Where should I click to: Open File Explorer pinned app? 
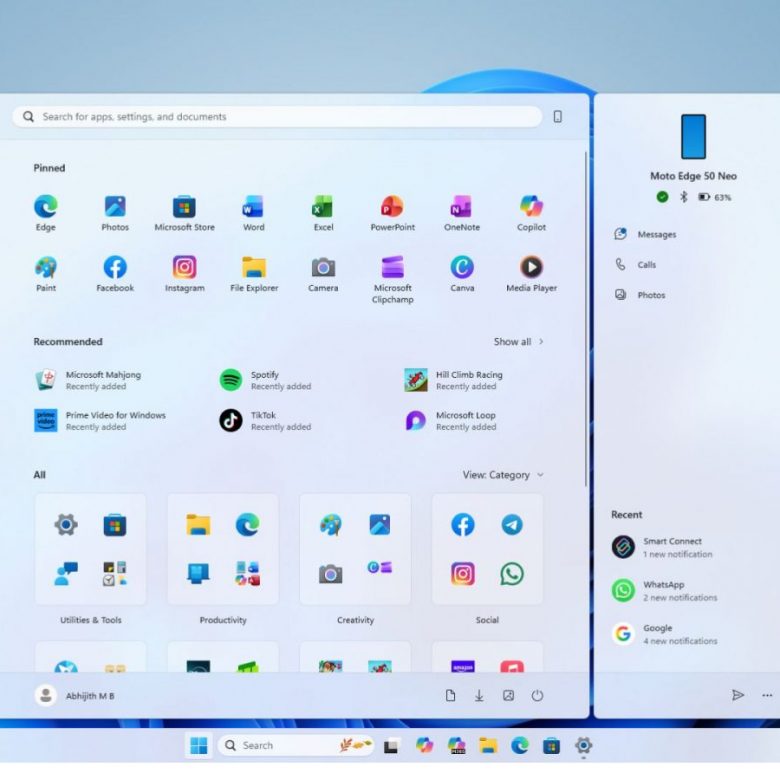tap(254, 274)
